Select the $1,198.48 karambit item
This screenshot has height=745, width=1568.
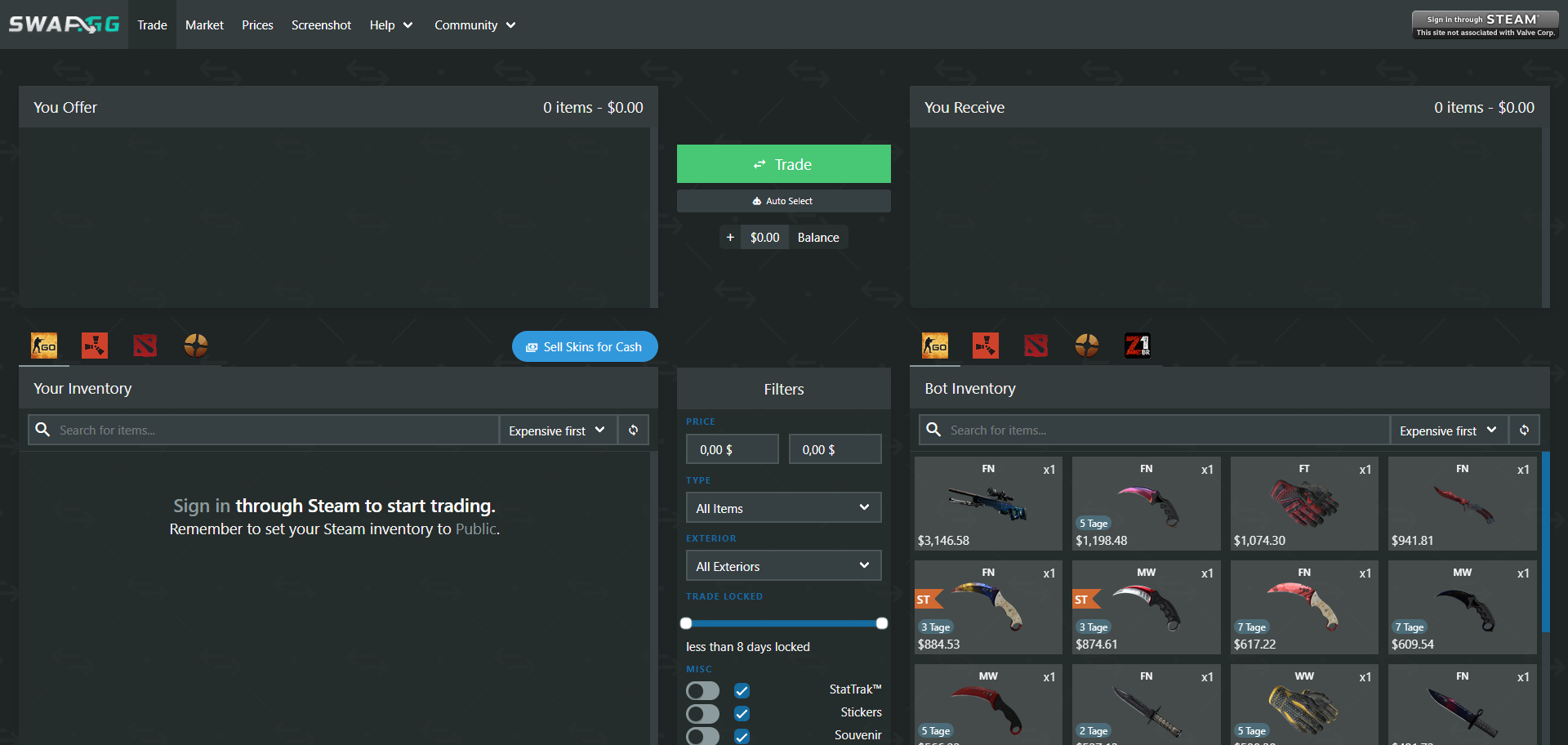(x=1147, y=503)
